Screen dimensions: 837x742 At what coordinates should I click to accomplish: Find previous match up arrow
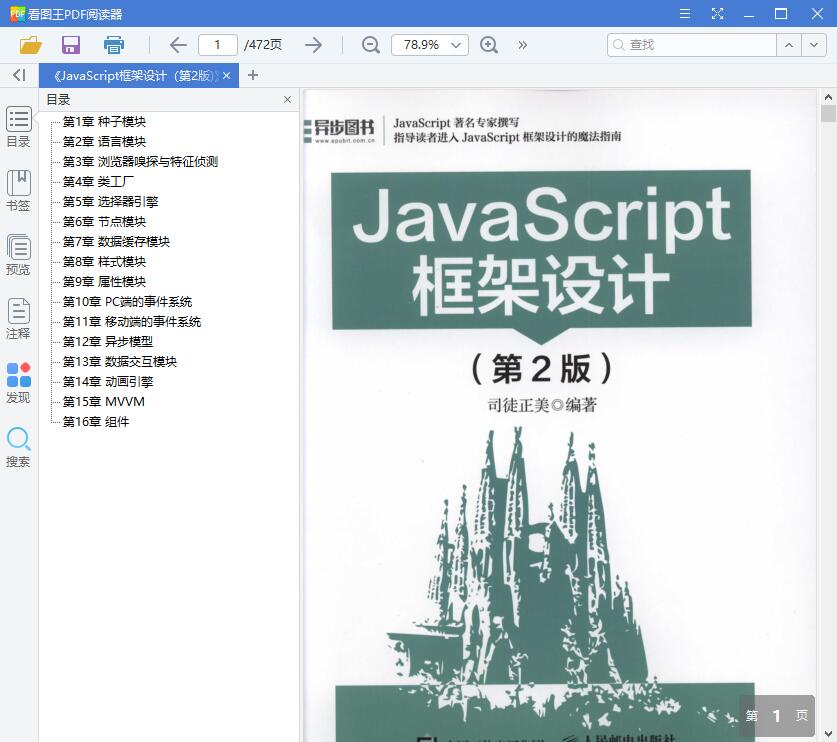coord(789,45)
